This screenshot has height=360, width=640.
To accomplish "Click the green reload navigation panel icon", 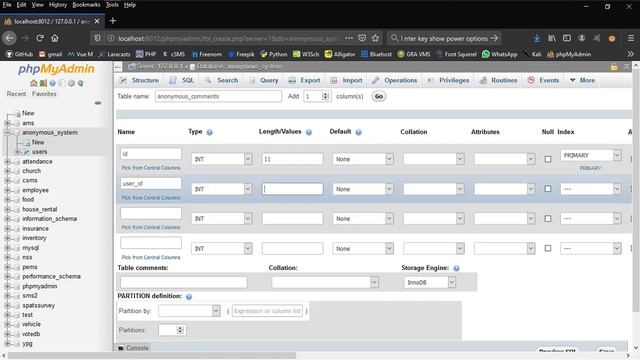I will click(x=80, y=83).
